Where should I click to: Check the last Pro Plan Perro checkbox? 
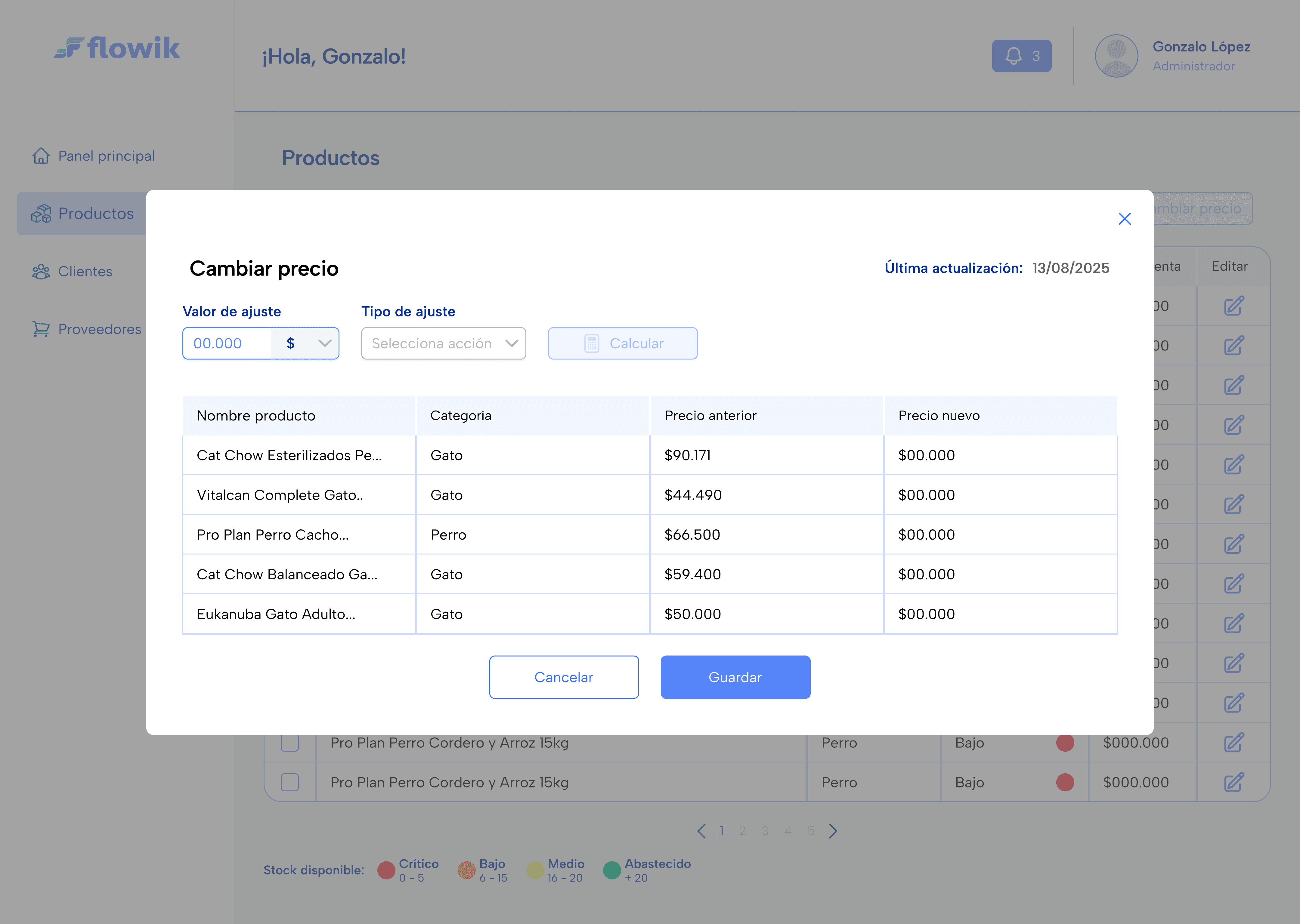point(290,782)
